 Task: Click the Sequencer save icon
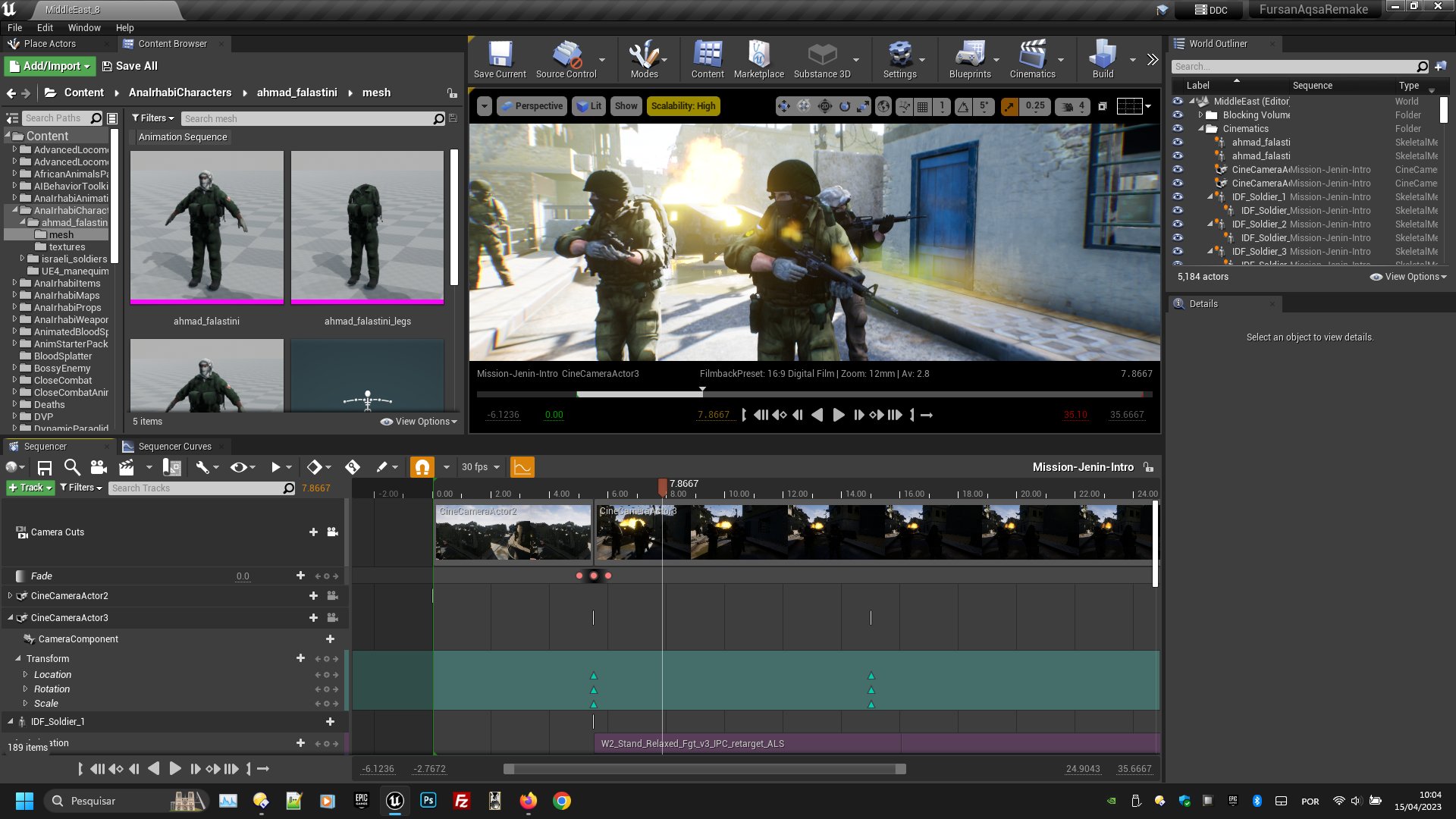(45, 467)
